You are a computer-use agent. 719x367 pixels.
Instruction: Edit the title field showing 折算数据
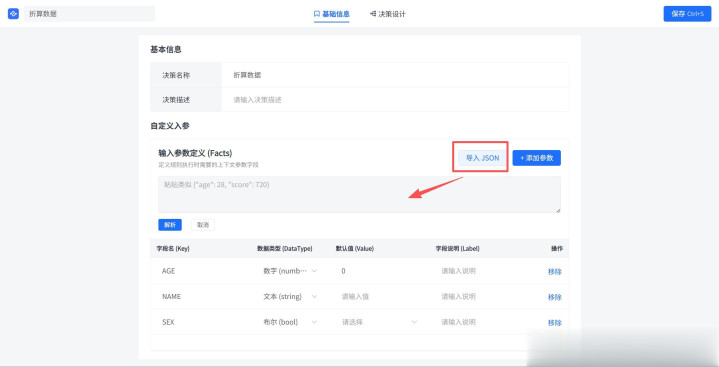point(89,14)
